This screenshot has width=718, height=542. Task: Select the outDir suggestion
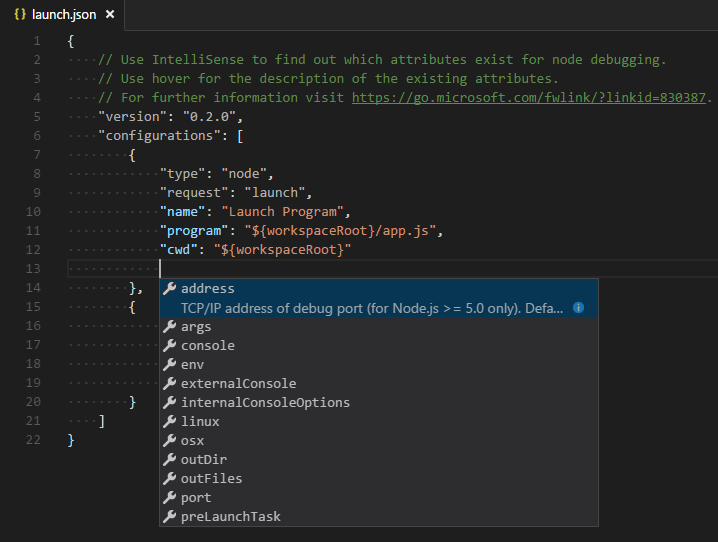204,460
